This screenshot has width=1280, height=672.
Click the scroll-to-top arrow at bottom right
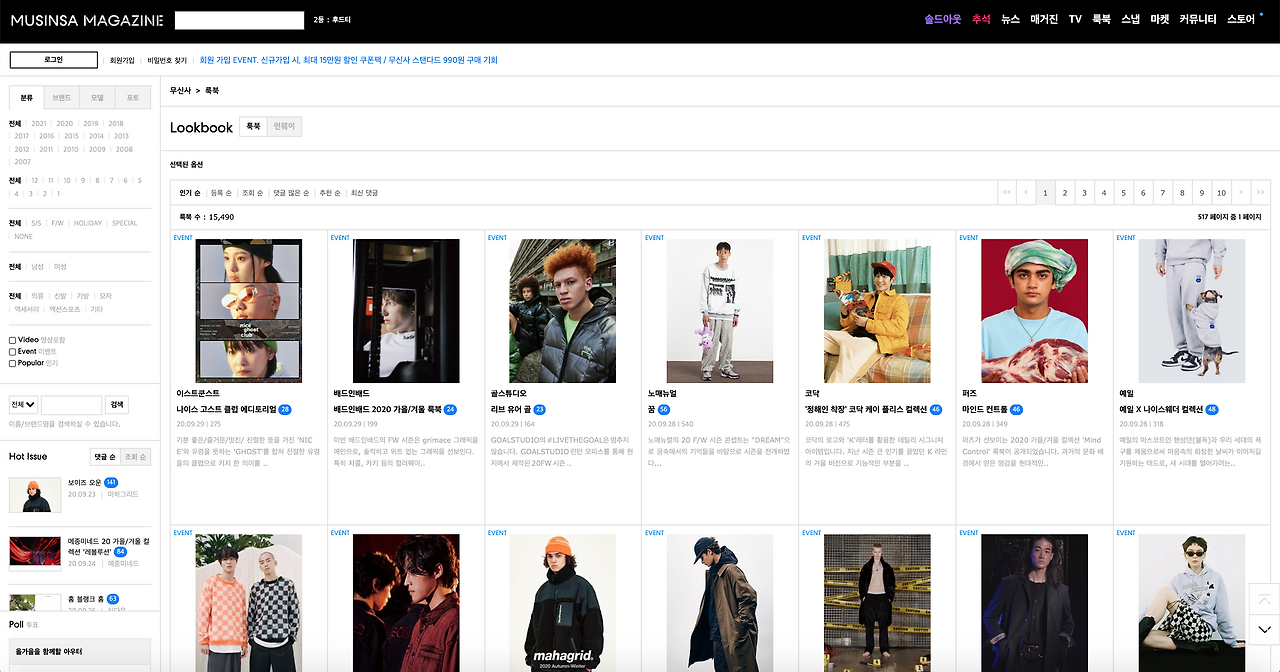point(1262,600)
